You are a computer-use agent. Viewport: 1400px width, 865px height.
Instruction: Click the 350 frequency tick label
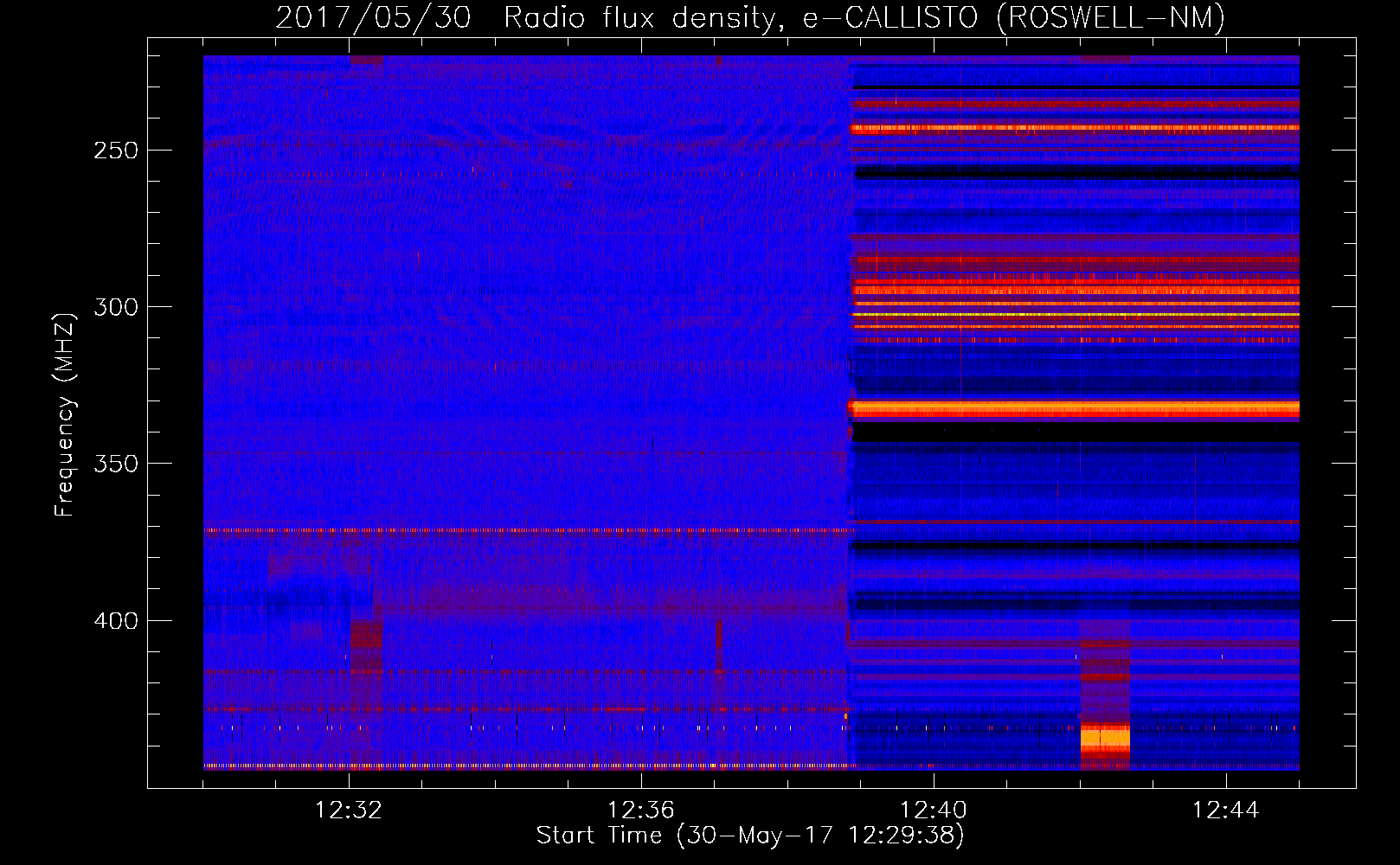pos(116,465)
